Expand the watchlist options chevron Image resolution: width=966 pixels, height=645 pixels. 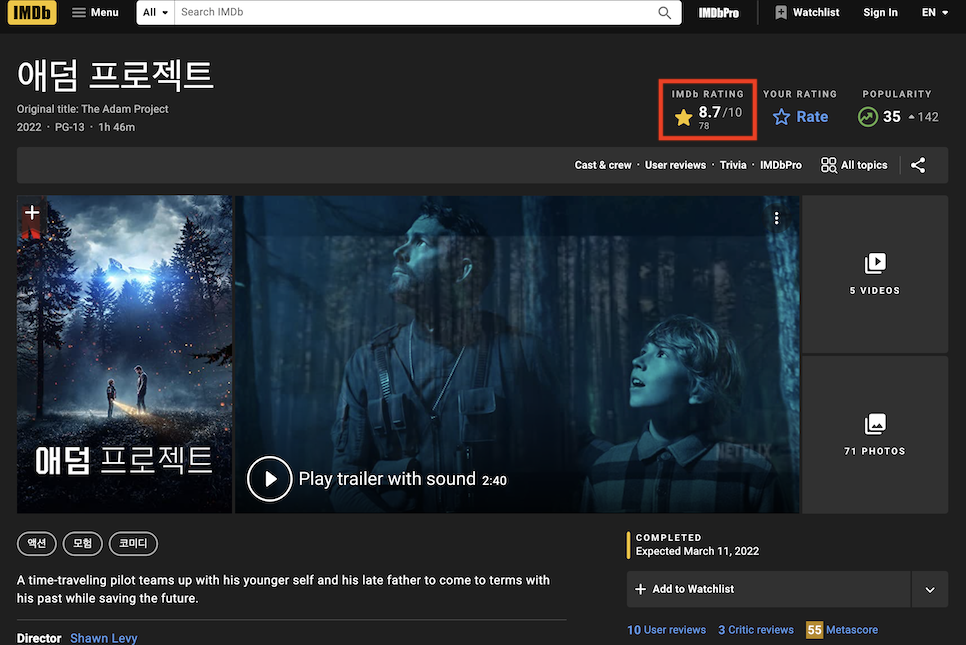point(930,589)
